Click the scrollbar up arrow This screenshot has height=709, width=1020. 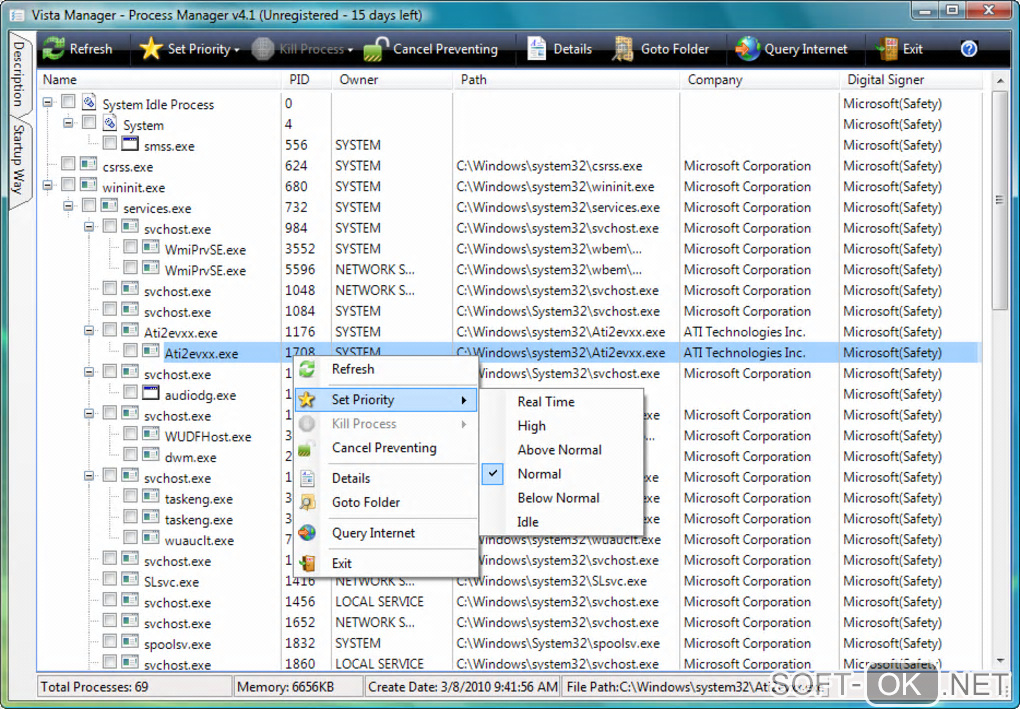[999, 81]
